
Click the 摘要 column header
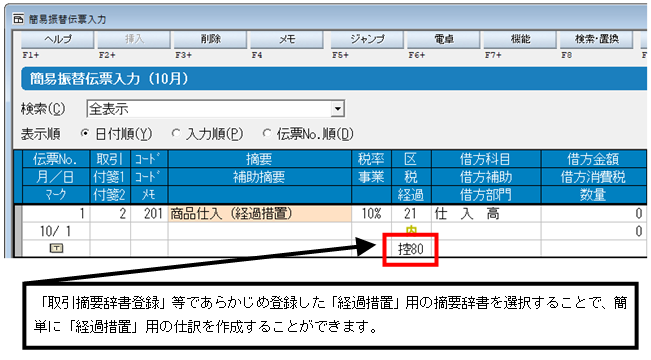pos(259,159)
